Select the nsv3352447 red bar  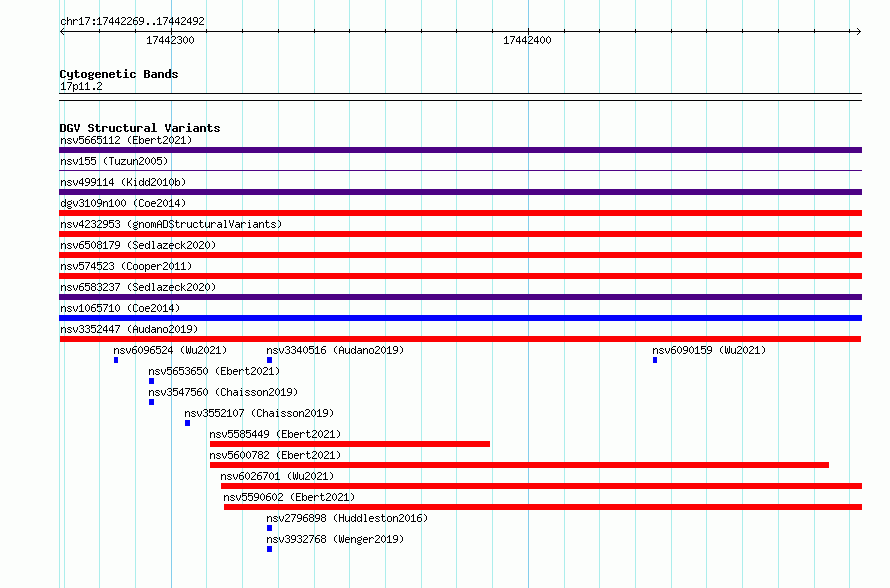coord(460,339)
